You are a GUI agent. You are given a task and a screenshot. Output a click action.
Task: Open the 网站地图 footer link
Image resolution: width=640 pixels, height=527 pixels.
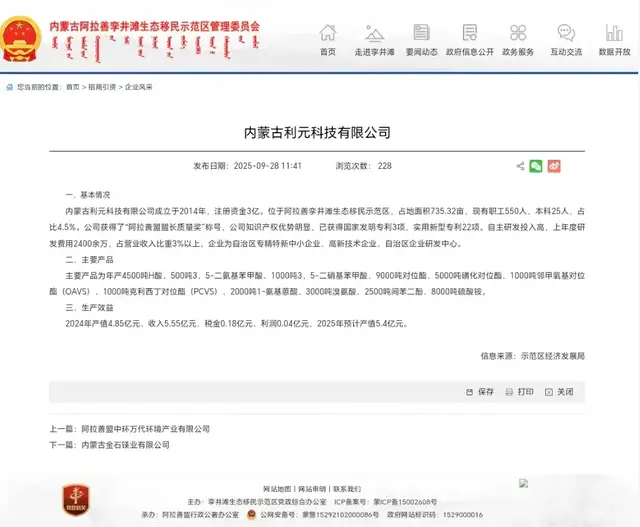277,489
